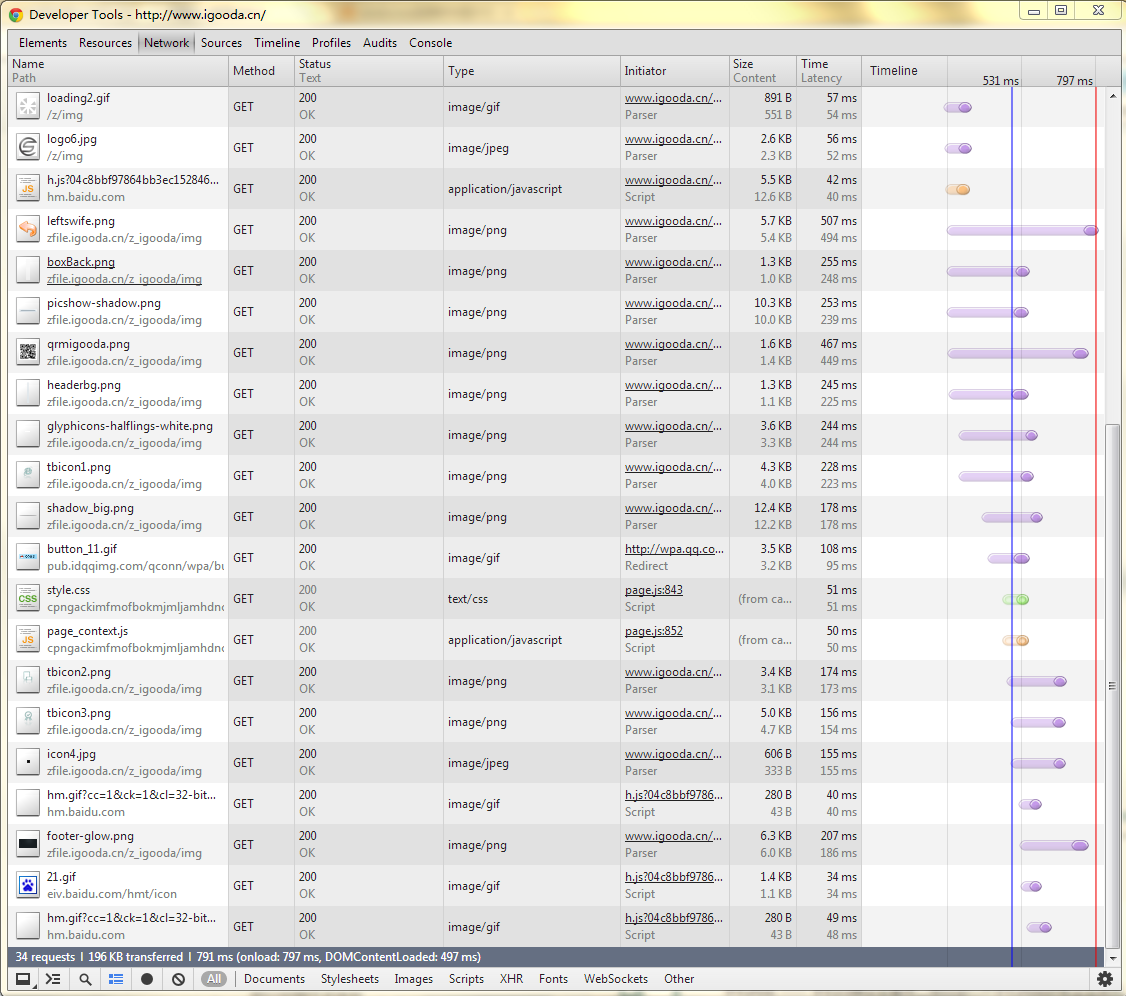The height and width of the screenshot is (996, 1126).
Task: Open the page.js:843 initiator link
Action: [x=653, y=590]
